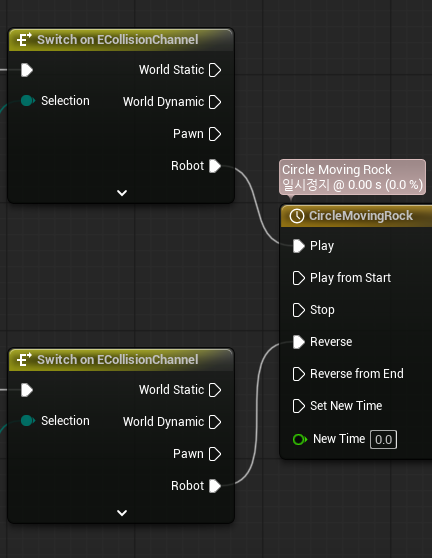
Task: Click the New Time 0.0 value field
Action: tap(383, 439)
